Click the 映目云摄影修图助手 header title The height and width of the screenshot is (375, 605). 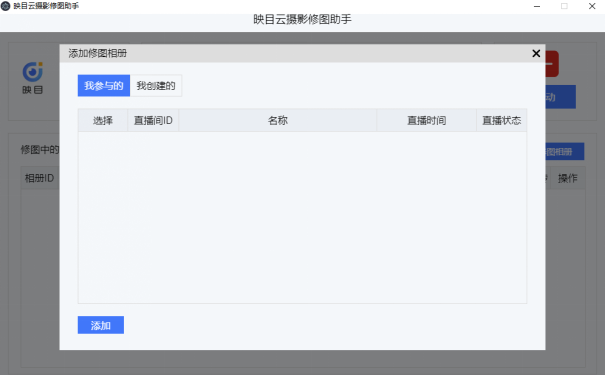(x=302, y=19)
